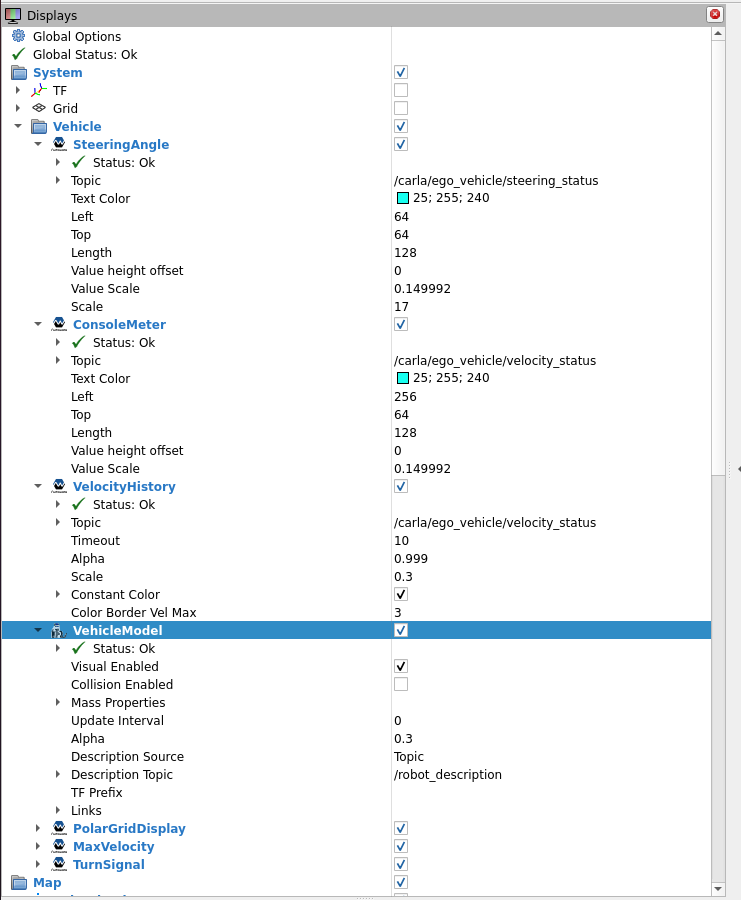The image size is (741, 900).
Task: Disable the ConsoleMeter display checkbox
Action: [x=401, y=324]
